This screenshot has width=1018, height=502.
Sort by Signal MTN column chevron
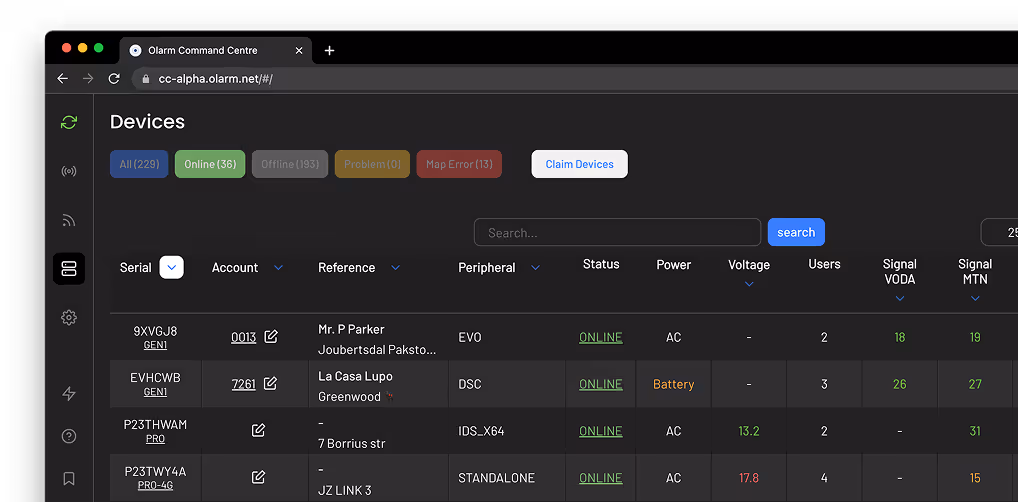pyautogui.click(x=975, y=299)
